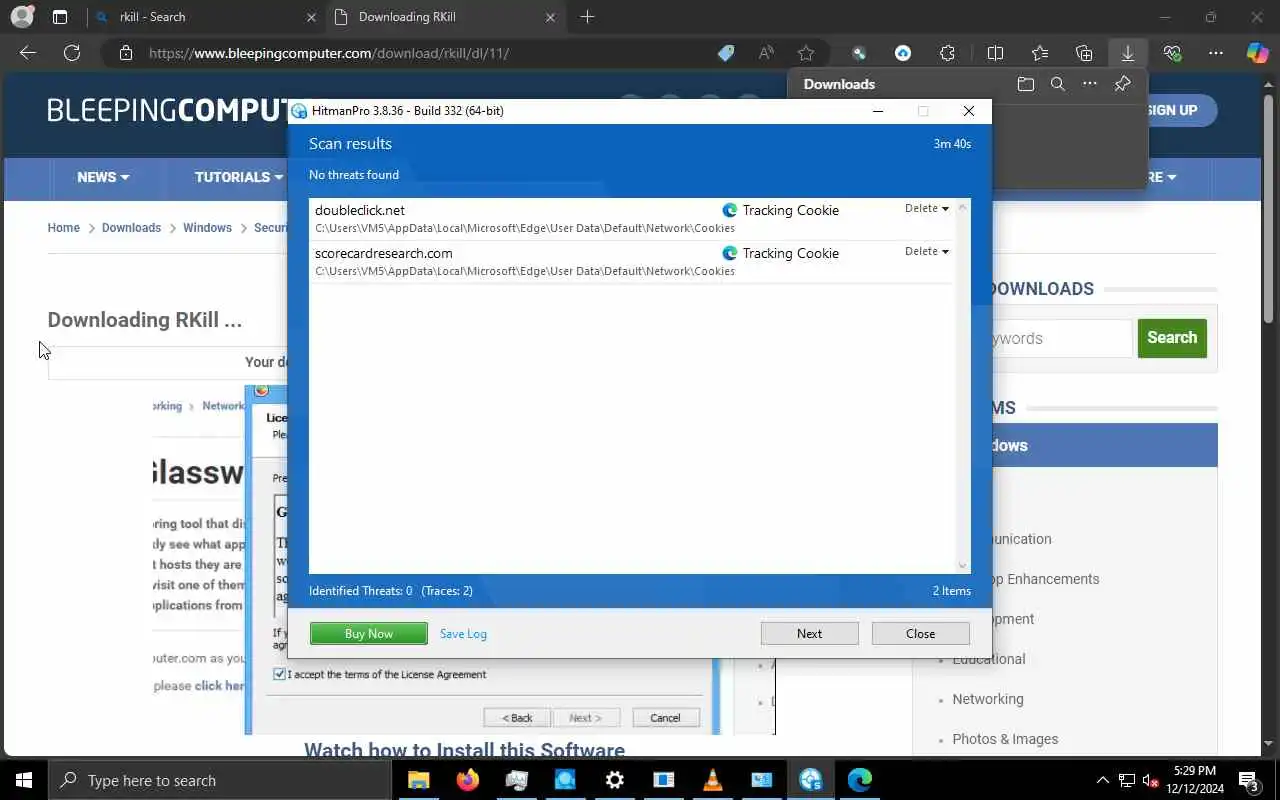Click Back in installer screenshot
Image resolution: width=1280 pixels, height=800 pixels.
tap(517, 718)
